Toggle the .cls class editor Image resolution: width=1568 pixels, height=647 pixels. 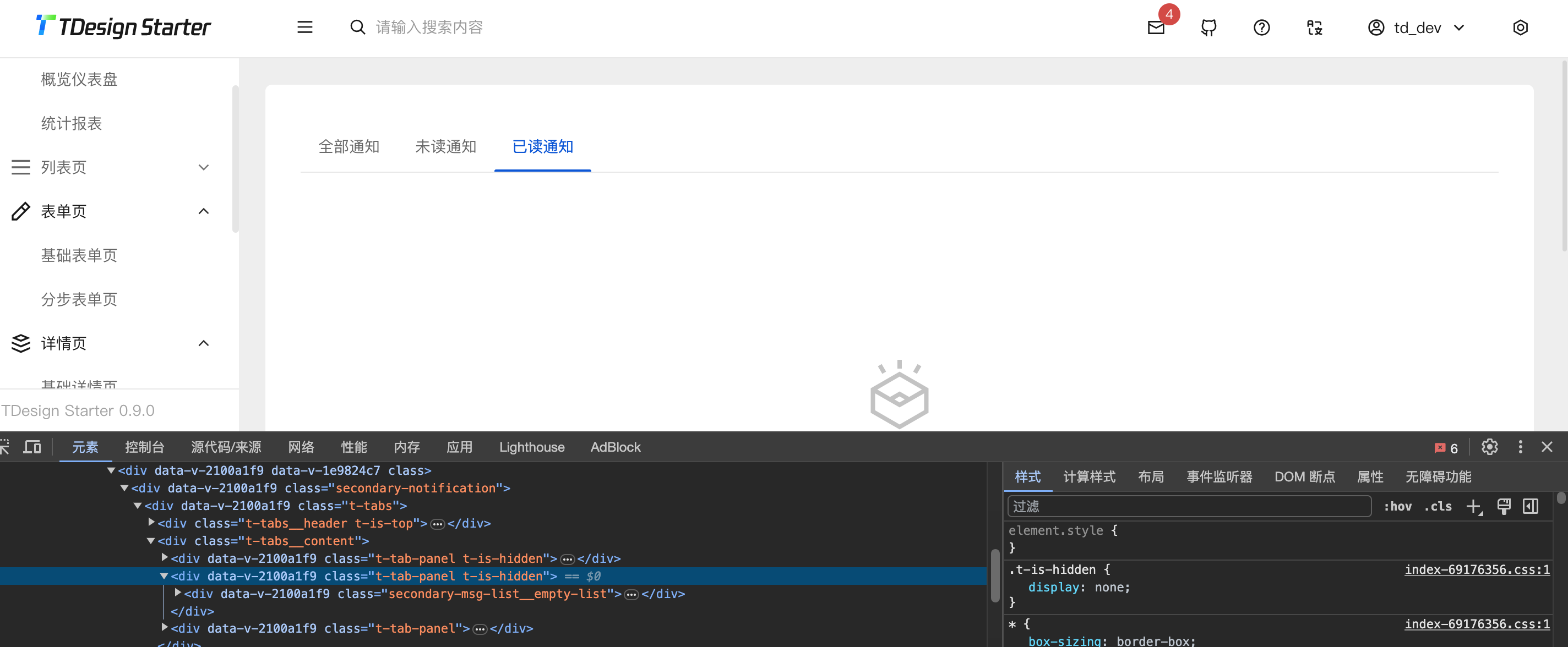(1438, 506)
